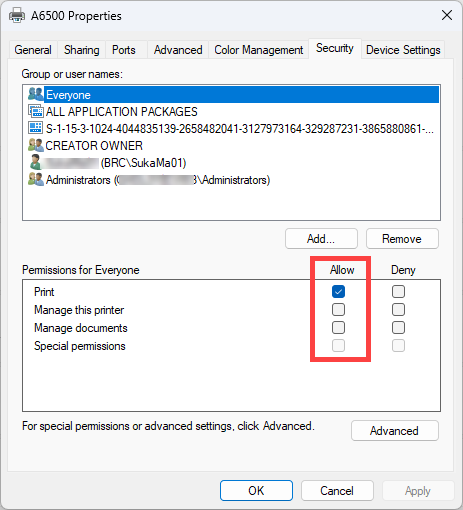Click the icon beside the S-1-15-3 SID entry
Image resolution: width=463 pixels, height=510 pixels.
click(x=35, y=128)
